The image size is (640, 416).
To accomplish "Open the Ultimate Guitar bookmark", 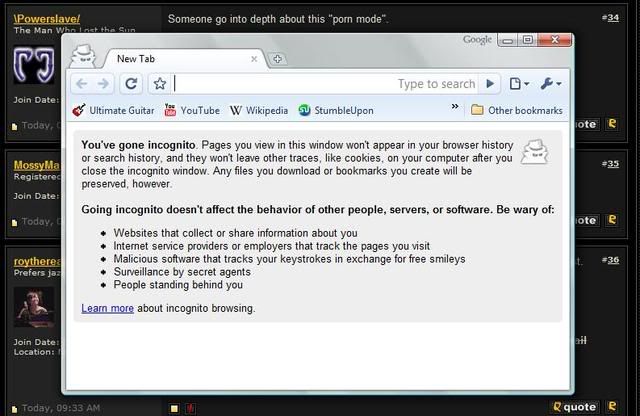I will pos(113,110).
